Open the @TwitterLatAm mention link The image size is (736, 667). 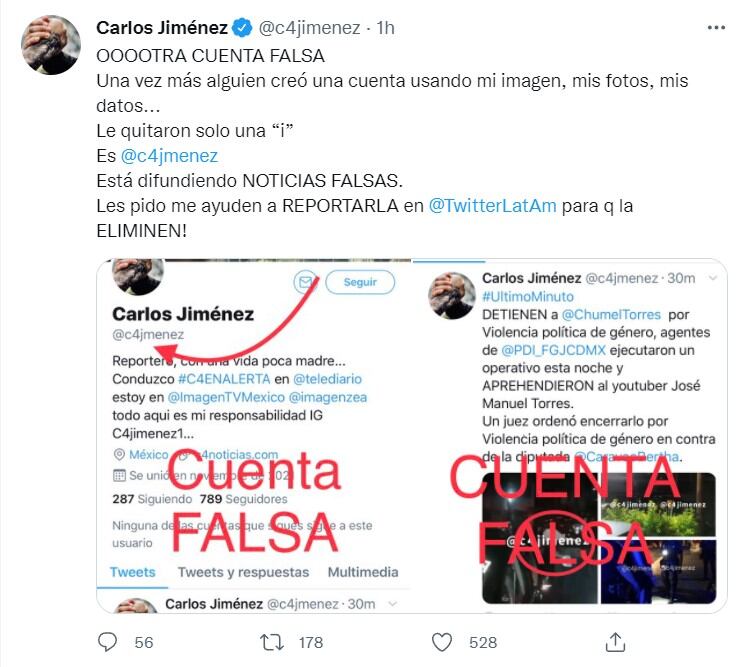(x=492, y=206)
